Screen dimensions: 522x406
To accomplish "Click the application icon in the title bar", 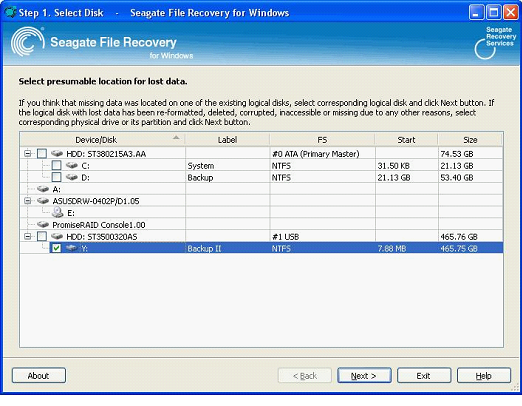I will pyautogui.click(x=10, y=12).
